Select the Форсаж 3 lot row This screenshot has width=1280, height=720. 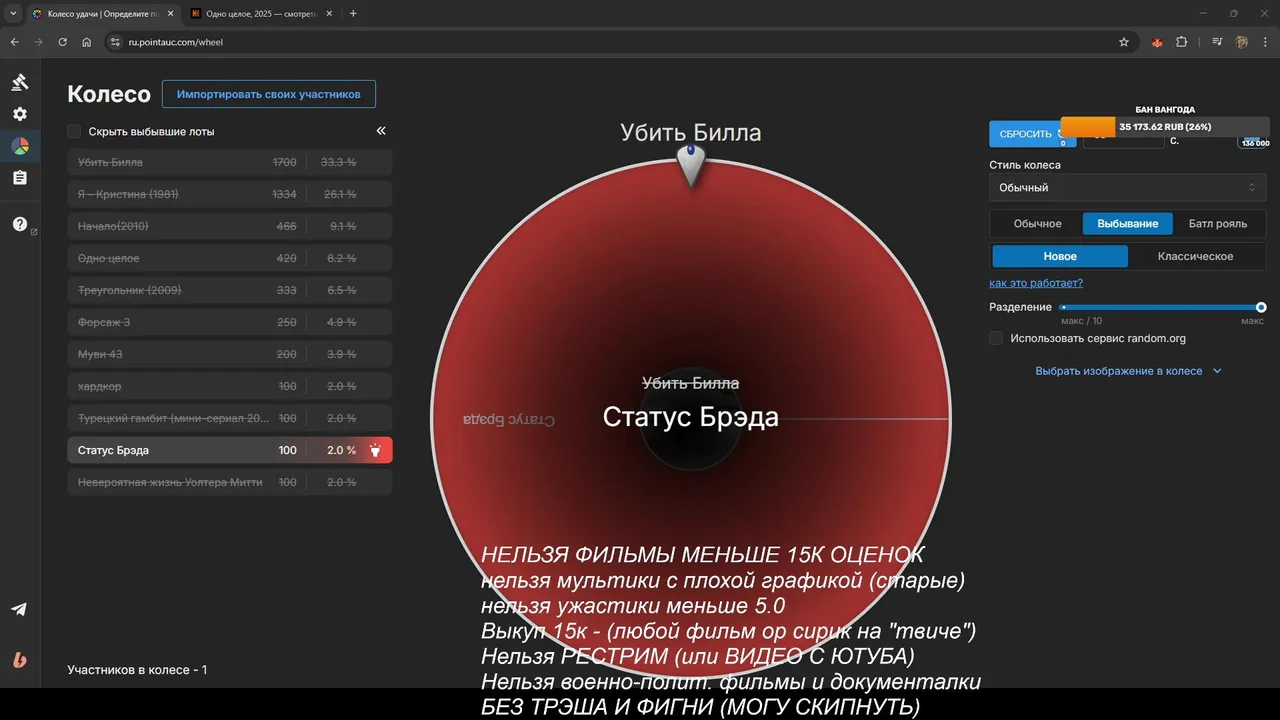(x=230, y=322)
